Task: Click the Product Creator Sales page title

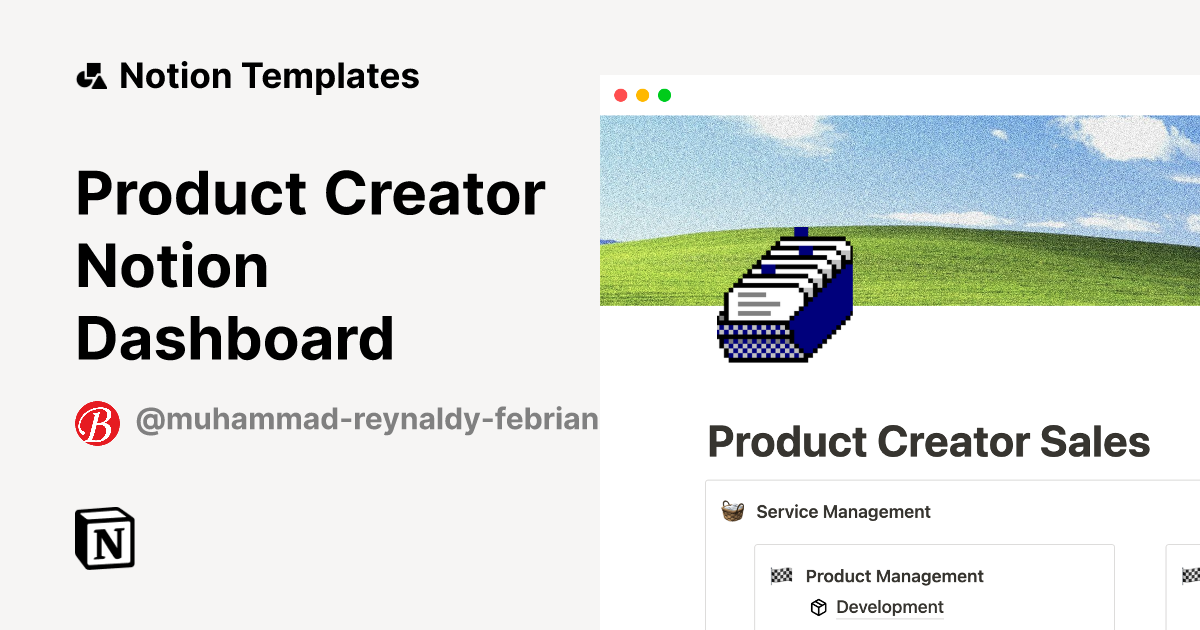Action: pos(928,441)
